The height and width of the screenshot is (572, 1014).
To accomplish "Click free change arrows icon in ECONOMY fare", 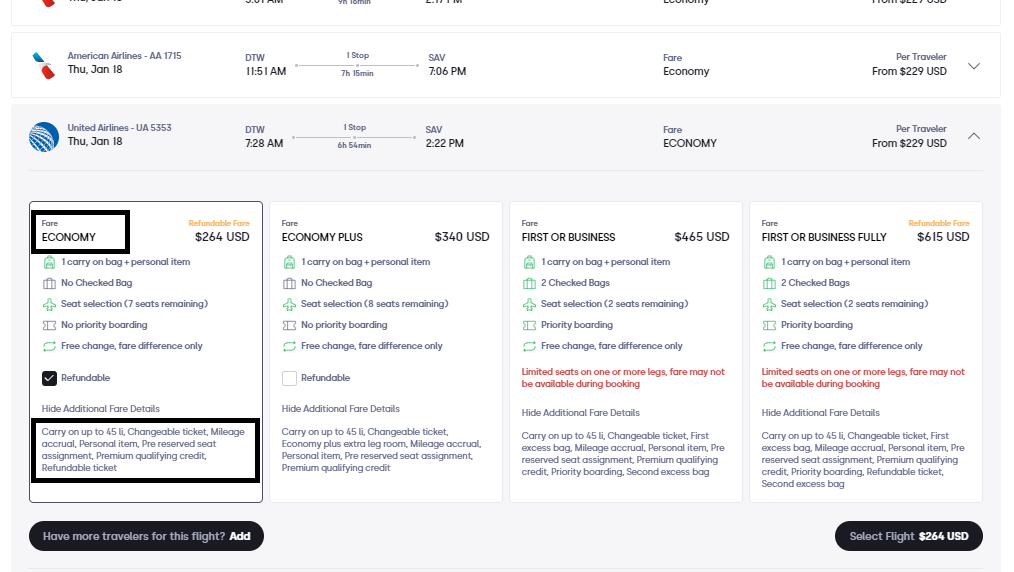I will pyautogui.click(x=49, y=346).
